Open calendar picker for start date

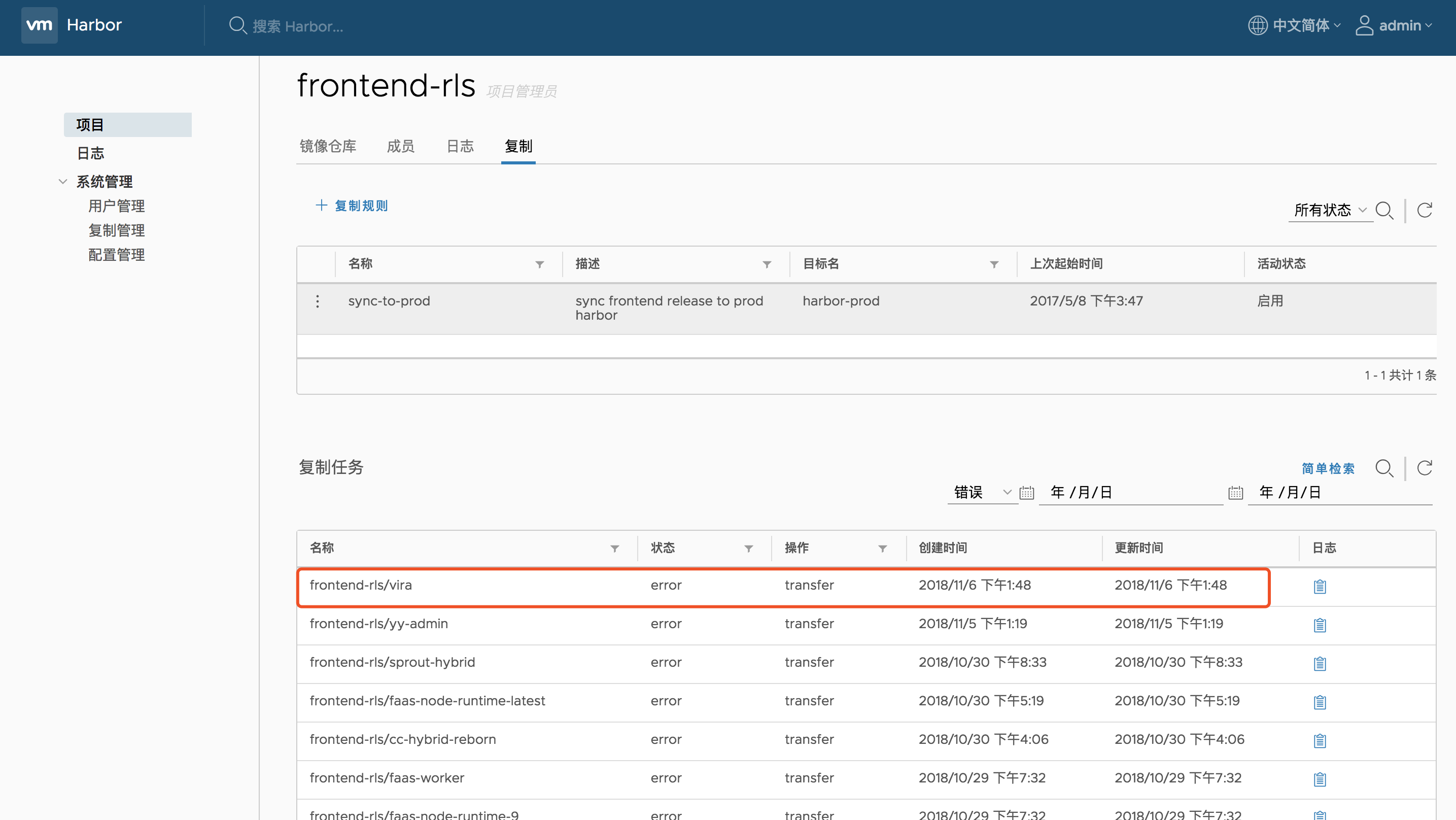pos(1026,493)
